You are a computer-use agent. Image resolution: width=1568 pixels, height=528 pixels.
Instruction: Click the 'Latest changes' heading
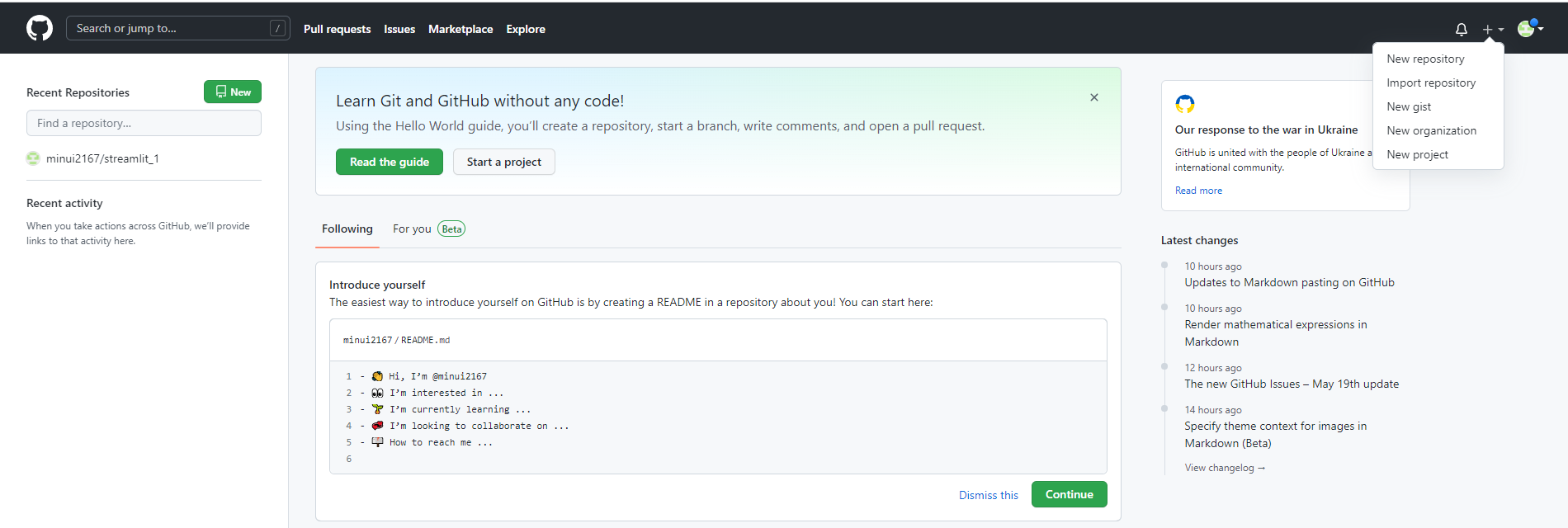point(1199,240)
